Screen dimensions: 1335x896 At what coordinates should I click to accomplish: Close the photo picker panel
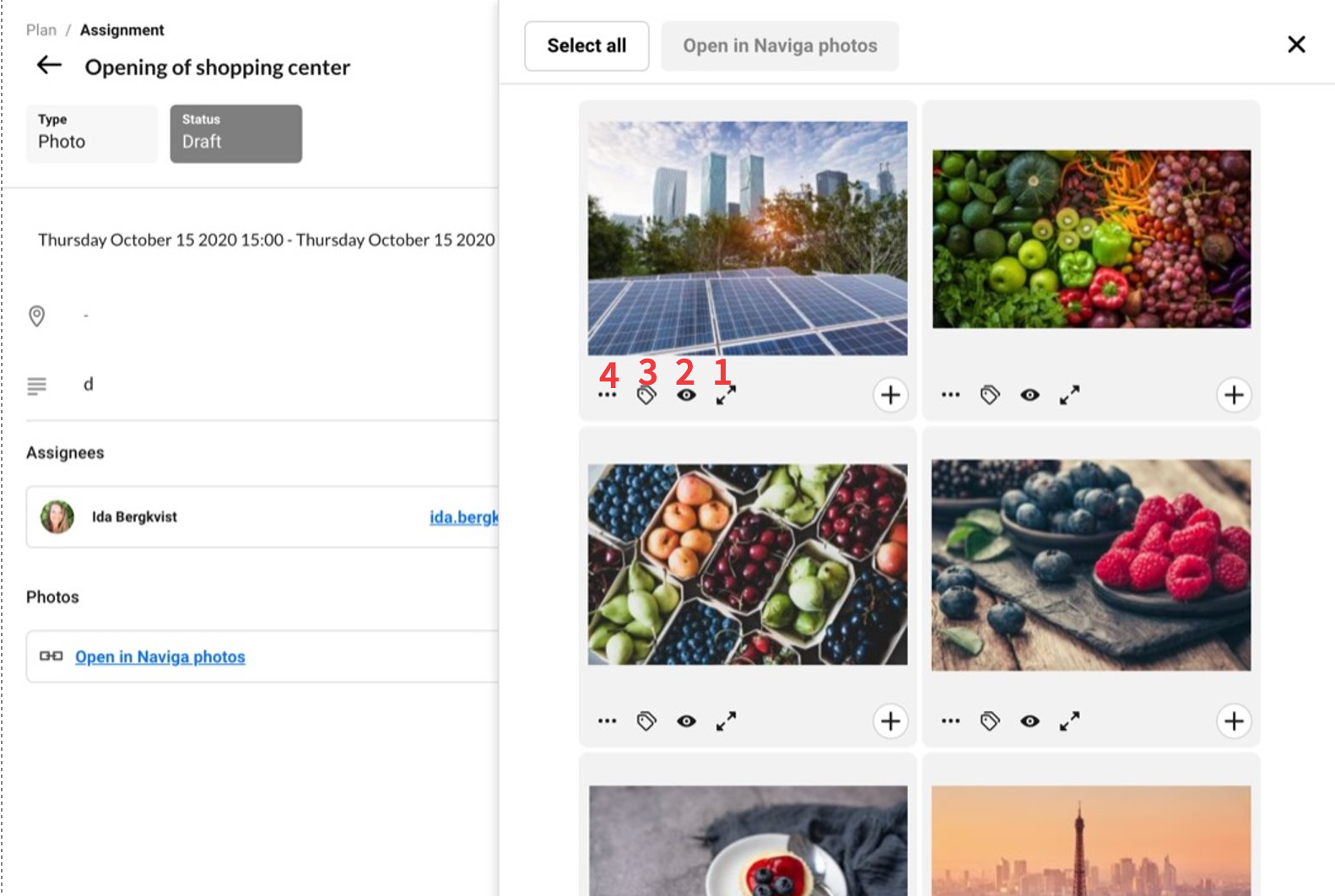click(x=1296, y=45)
